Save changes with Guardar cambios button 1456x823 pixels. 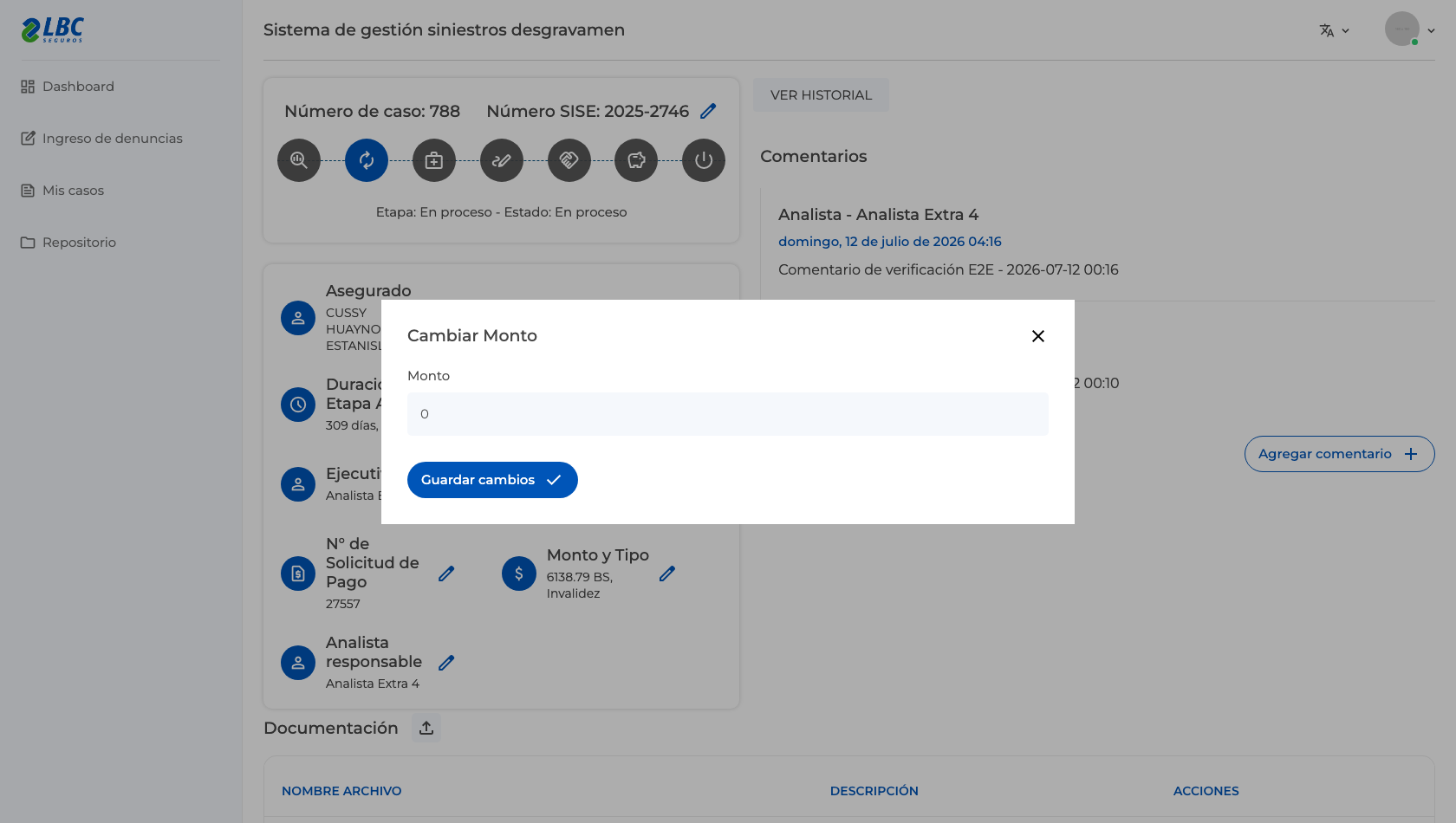[492, 480]
